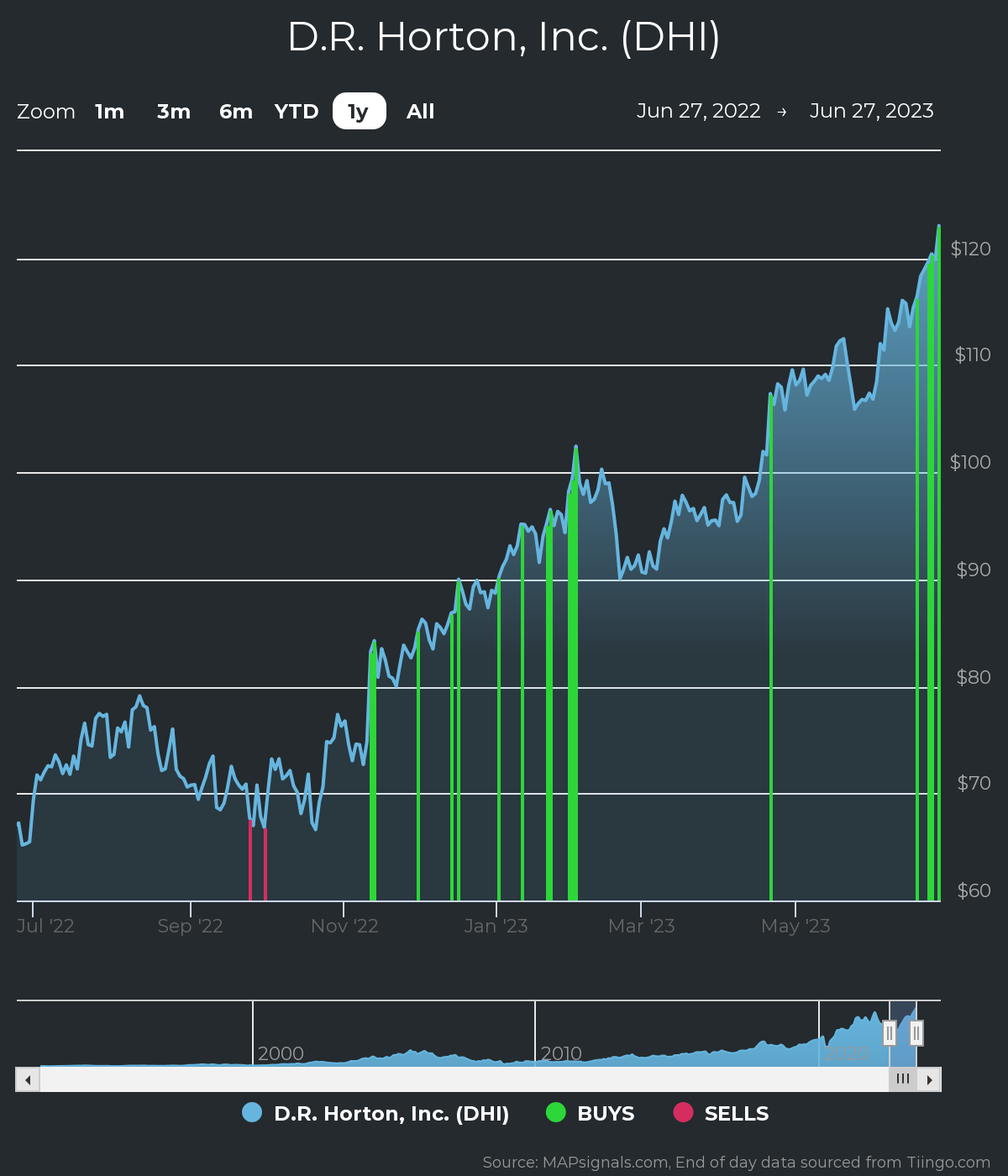Edit the end date Jun 27, 2023
The image size is (1008, 1176).
871,111
